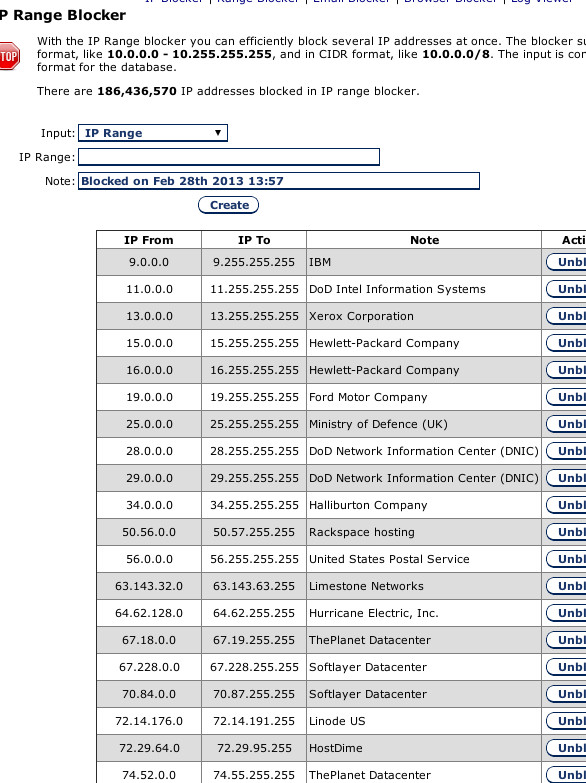
Task: Unblock the Ministry of Defence (UK) range
Action: point(566,424)
